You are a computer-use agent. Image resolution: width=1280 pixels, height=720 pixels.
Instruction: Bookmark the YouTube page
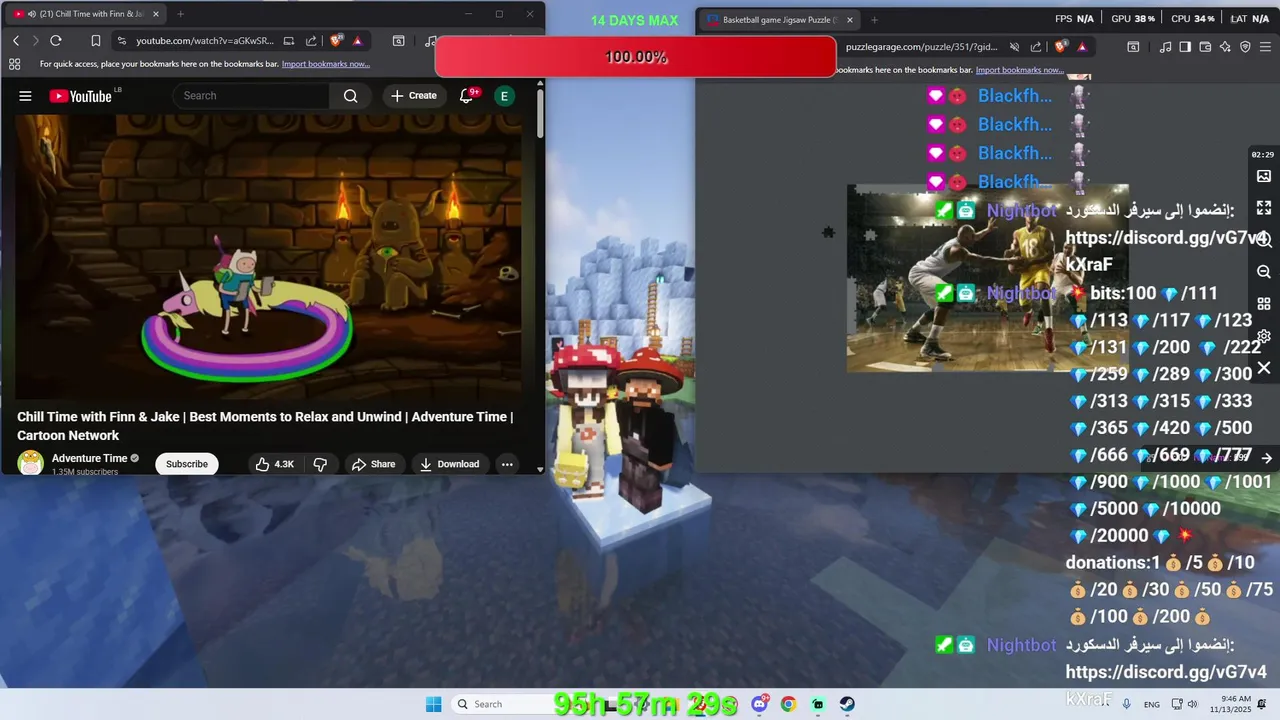tap(96, 41)
